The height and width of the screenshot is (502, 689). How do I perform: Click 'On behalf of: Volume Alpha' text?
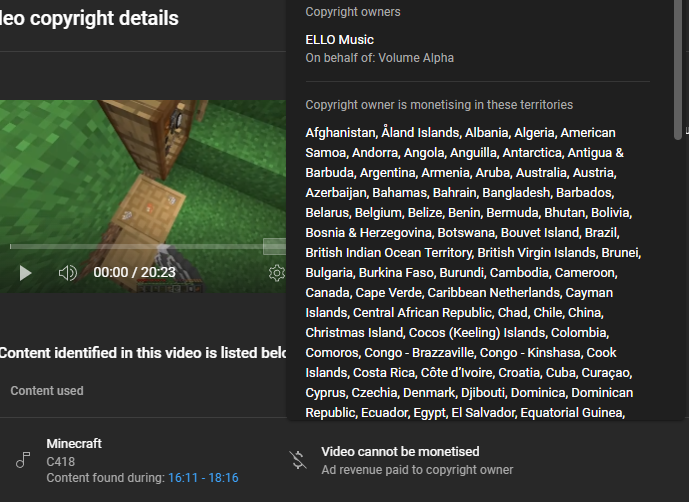[379, 58]
